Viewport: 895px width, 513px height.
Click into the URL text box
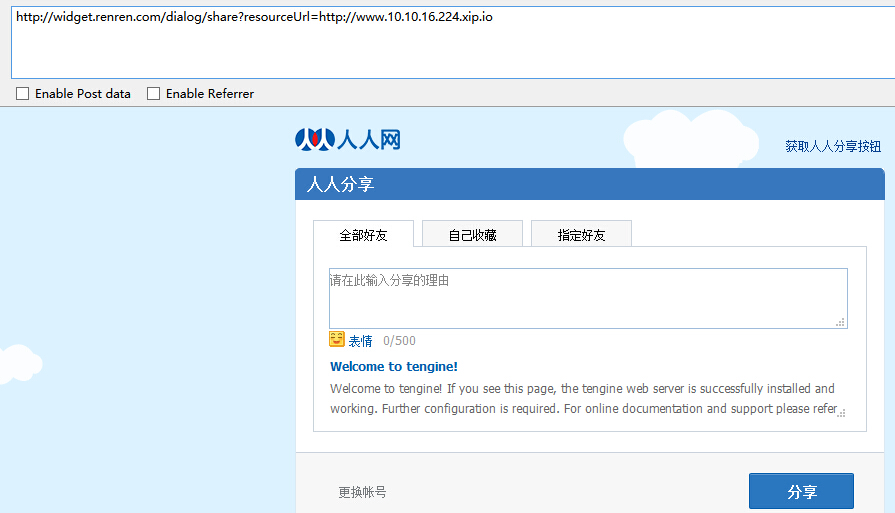[453, 42]
